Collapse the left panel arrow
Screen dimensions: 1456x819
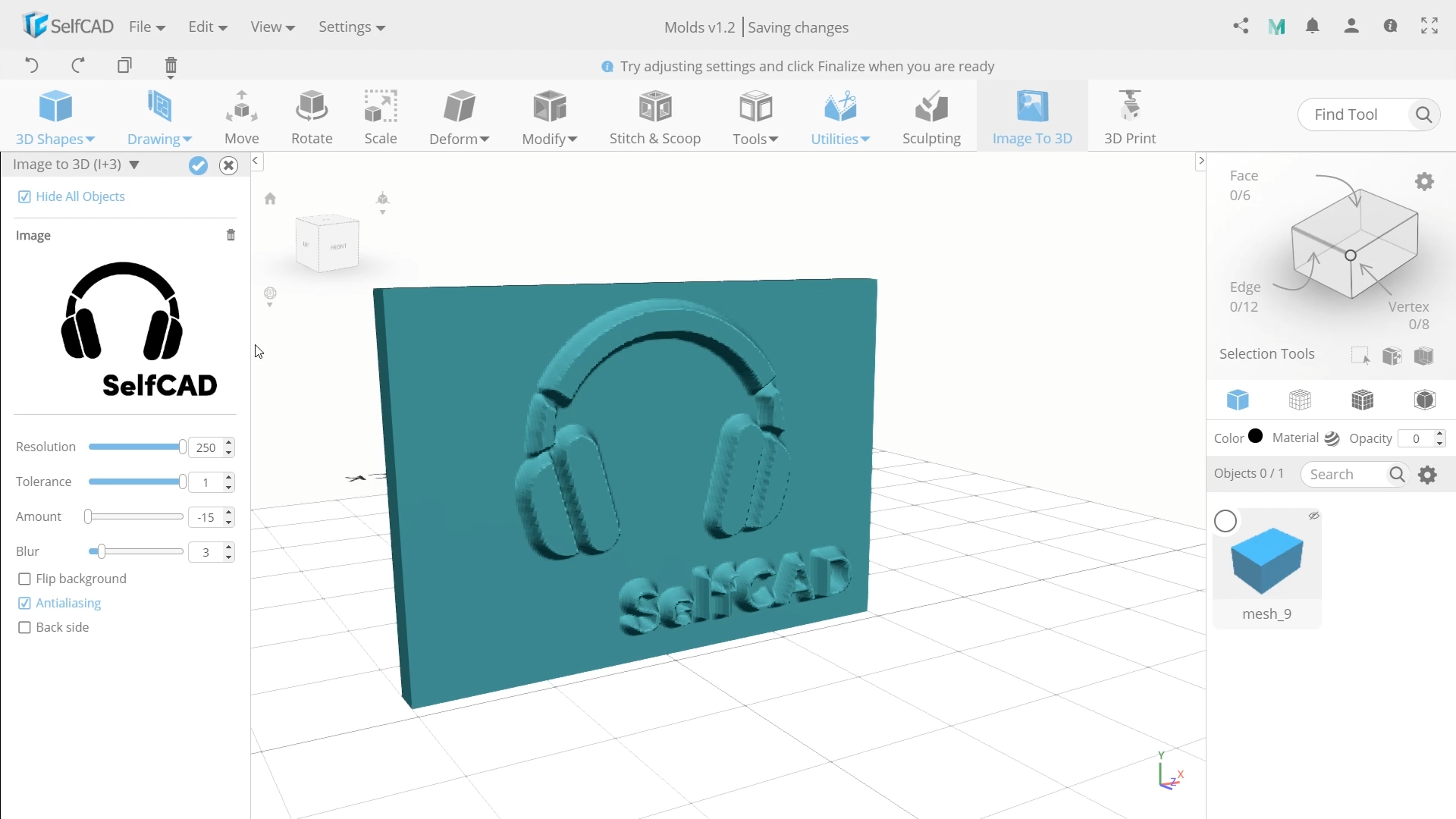point(256,161)
